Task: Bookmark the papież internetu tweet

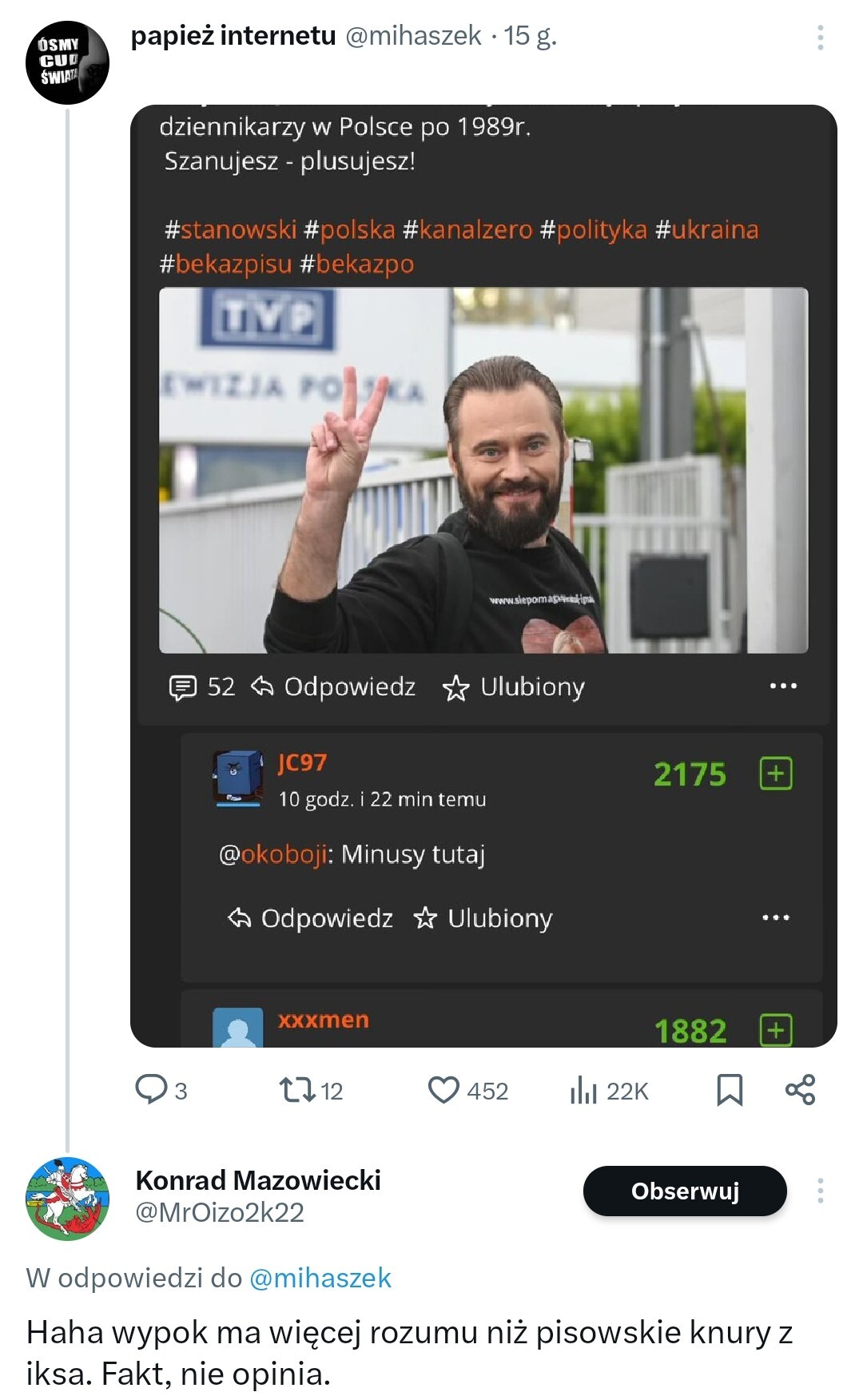Action: (x=730, y=1090)
